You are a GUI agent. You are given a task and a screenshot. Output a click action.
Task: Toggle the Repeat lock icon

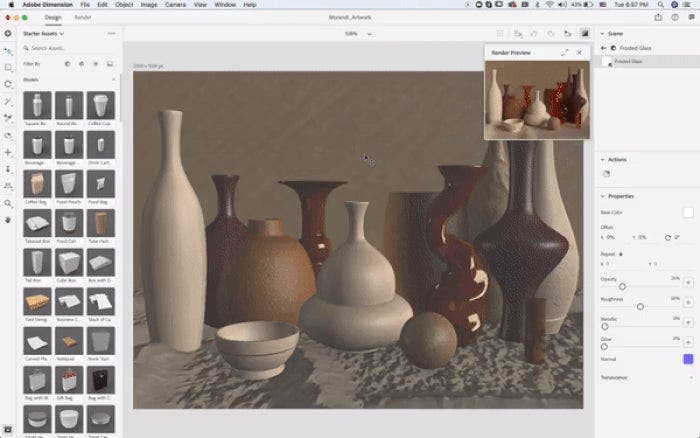[x=621, y=254]
